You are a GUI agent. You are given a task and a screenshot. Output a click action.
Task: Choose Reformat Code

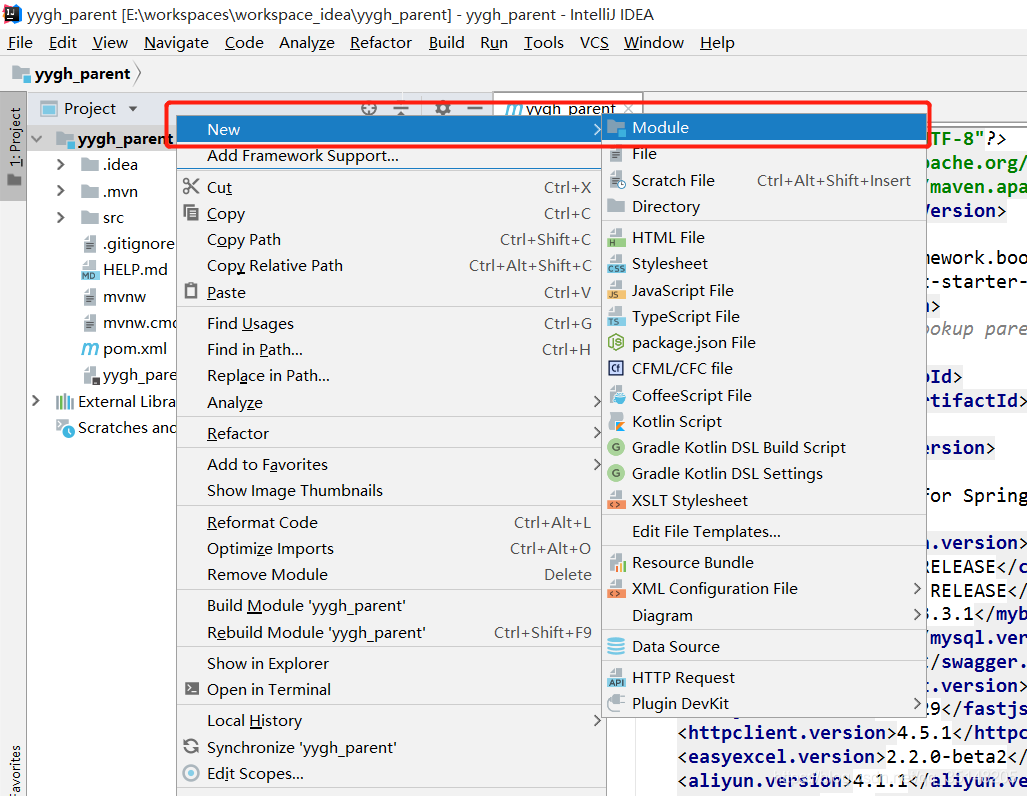pyautogui.click(x=389, y=522)
